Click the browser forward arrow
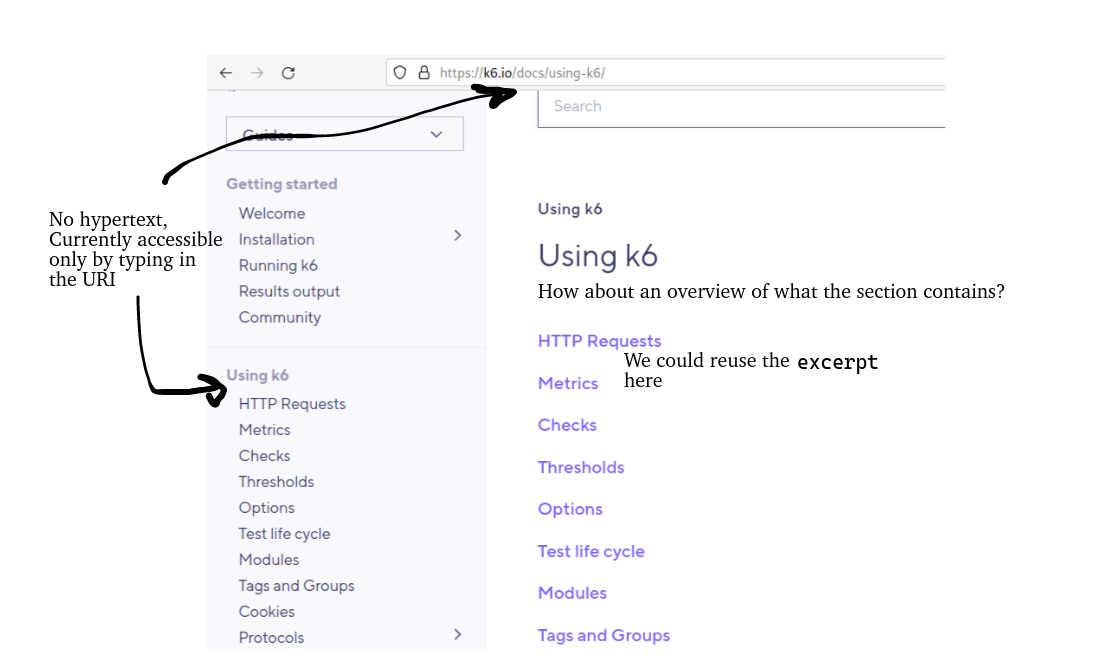Image resolution: width=1111 pixels, height=670 pixels. tap(256, 73)
